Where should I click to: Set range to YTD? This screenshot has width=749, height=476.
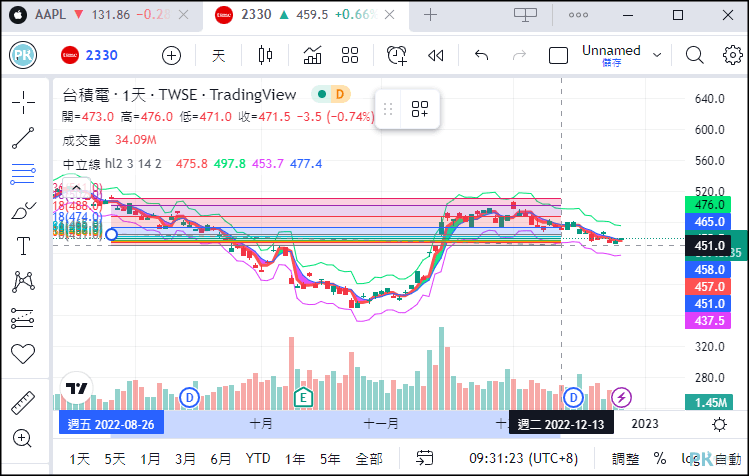pyautogui.click(x=258, y=459)
